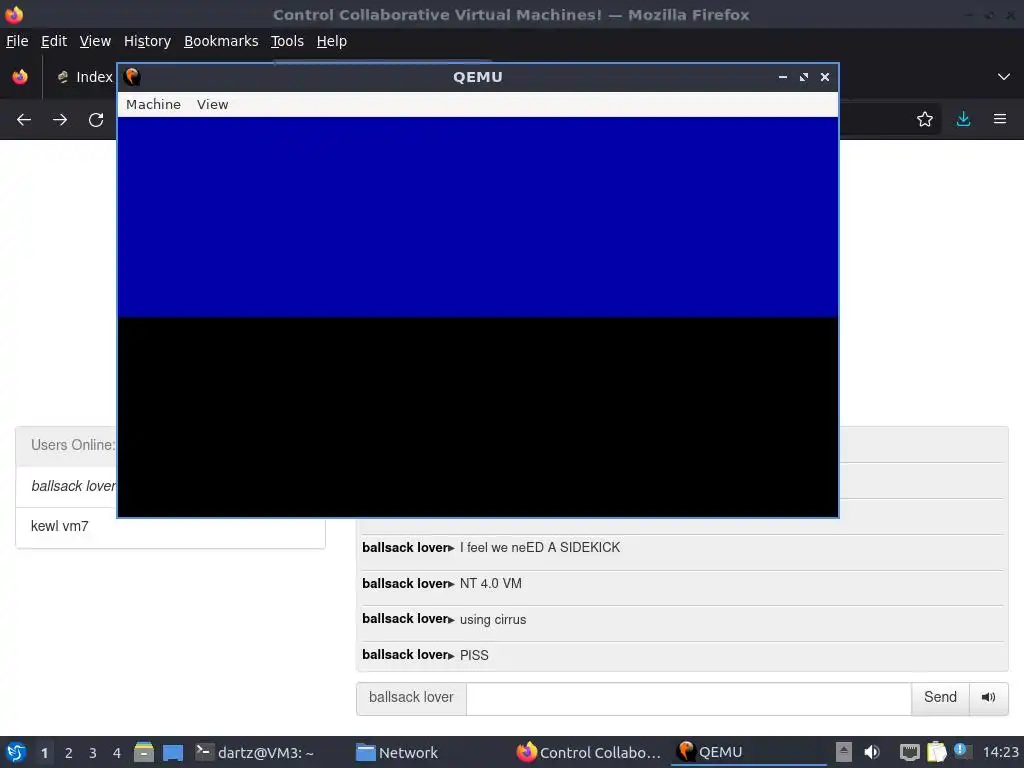
Task: Click show desktop icon in taskbar
Action: click(x=172, y=753)
